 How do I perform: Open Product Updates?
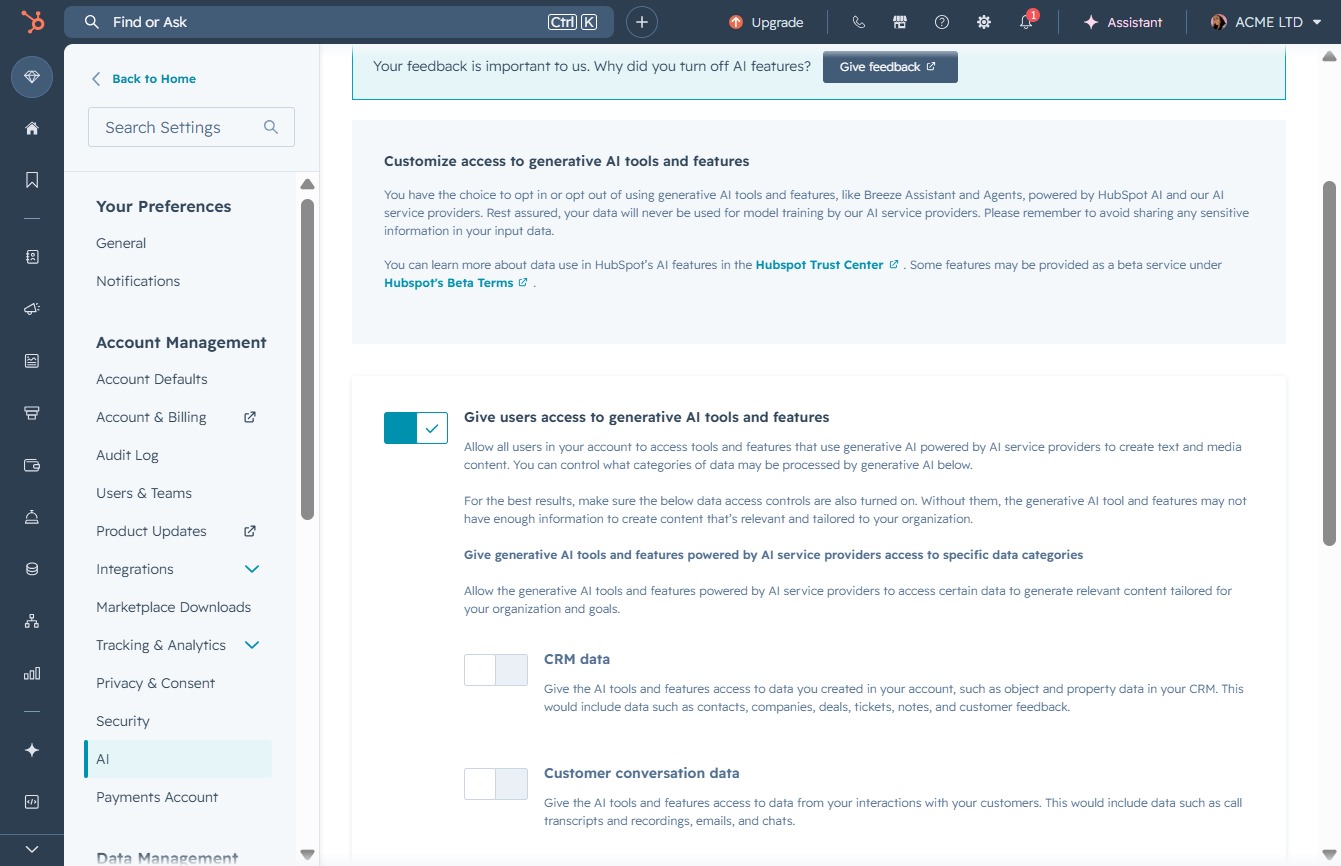coord(151,531)
